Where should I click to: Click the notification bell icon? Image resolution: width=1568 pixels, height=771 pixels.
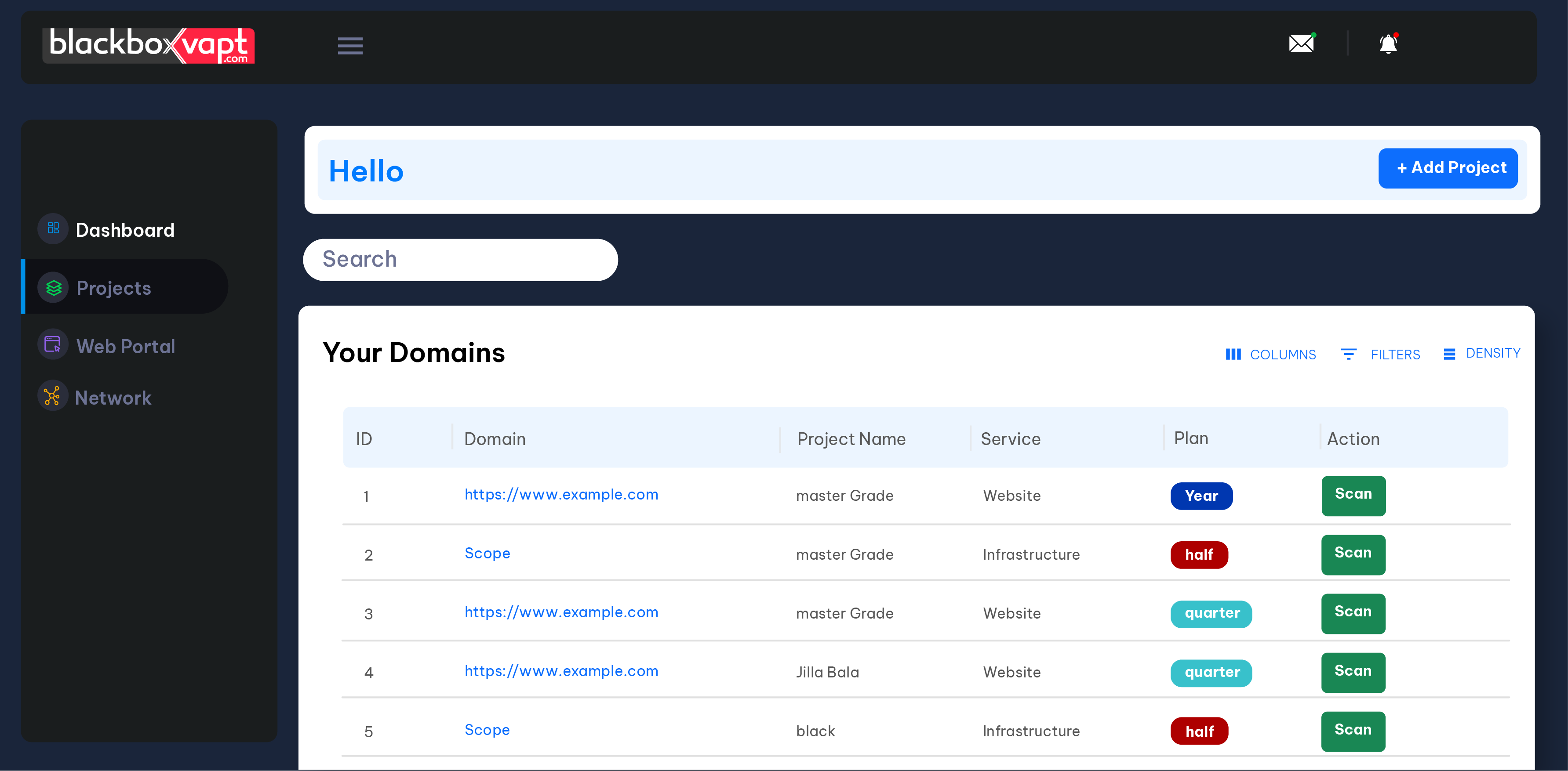click(1389, 43)
